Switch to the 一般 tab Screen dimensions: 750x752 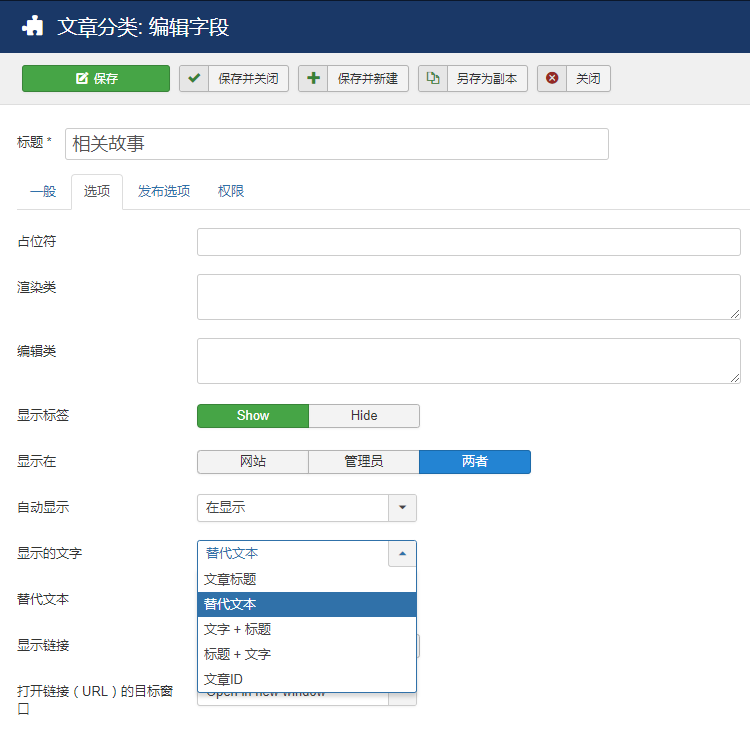click(43, 192)
